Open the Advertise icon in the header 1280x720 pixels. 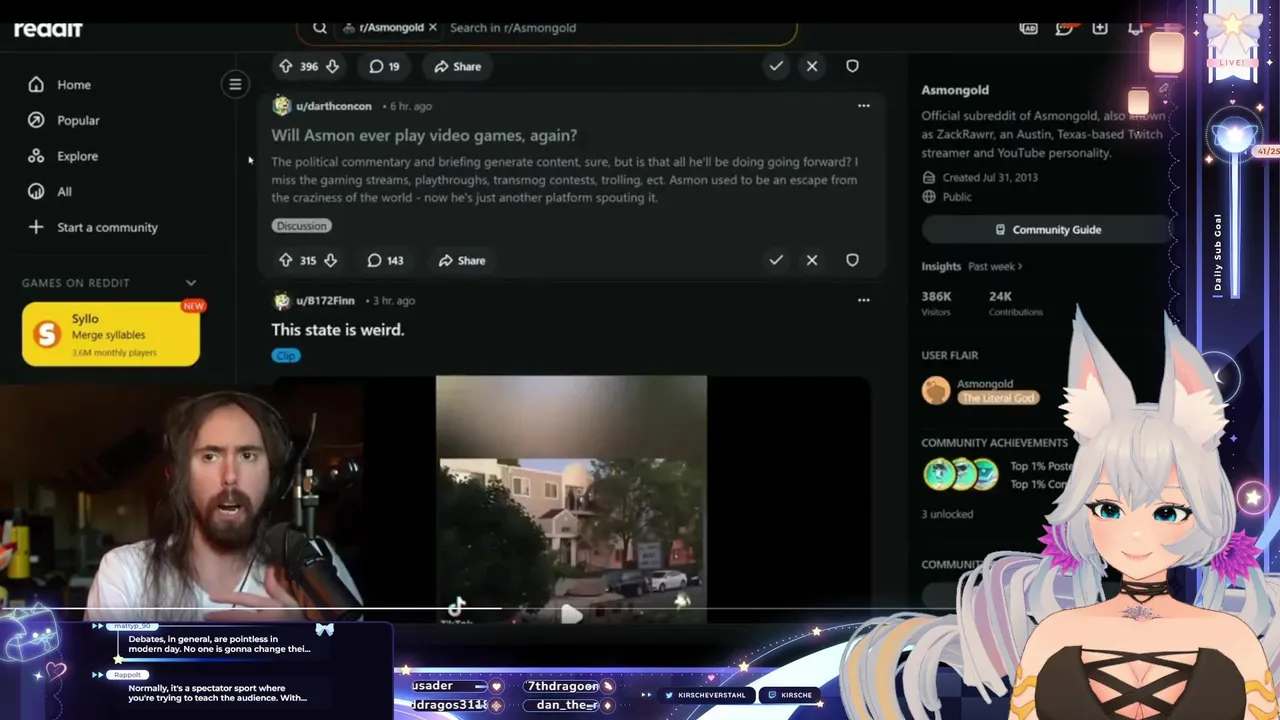(x=1028, y=28)
